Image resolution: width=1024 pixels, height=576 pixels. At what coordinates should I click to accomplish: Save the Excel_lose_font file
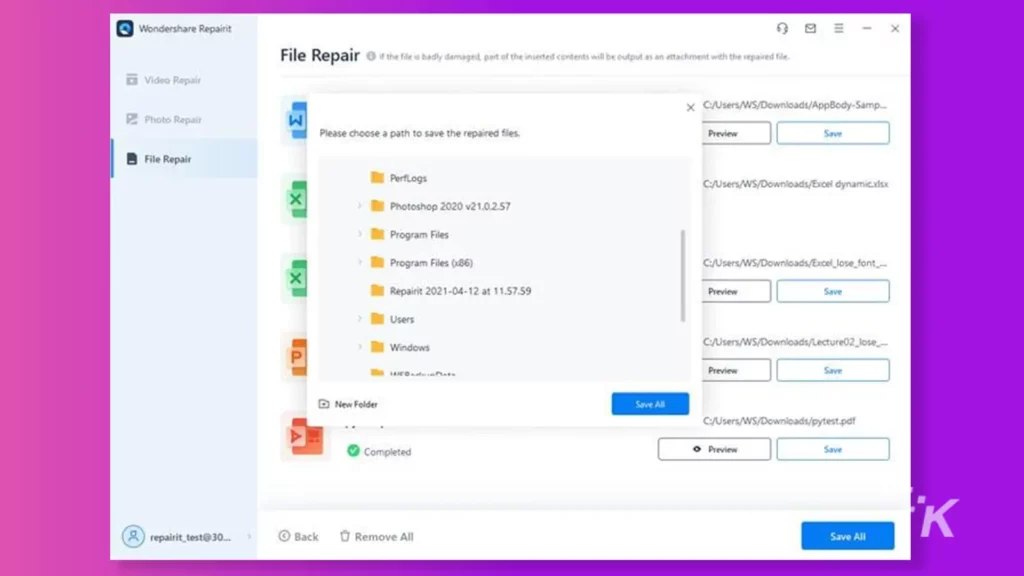(833, 291)
